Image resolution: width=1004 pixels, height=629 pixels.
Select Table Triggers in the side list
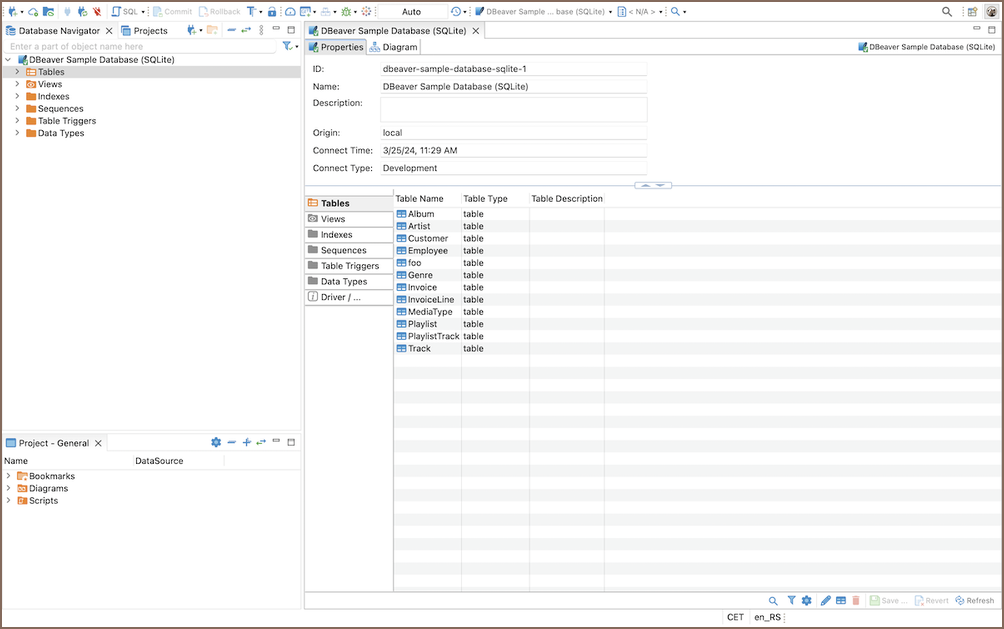click(349, 266)
